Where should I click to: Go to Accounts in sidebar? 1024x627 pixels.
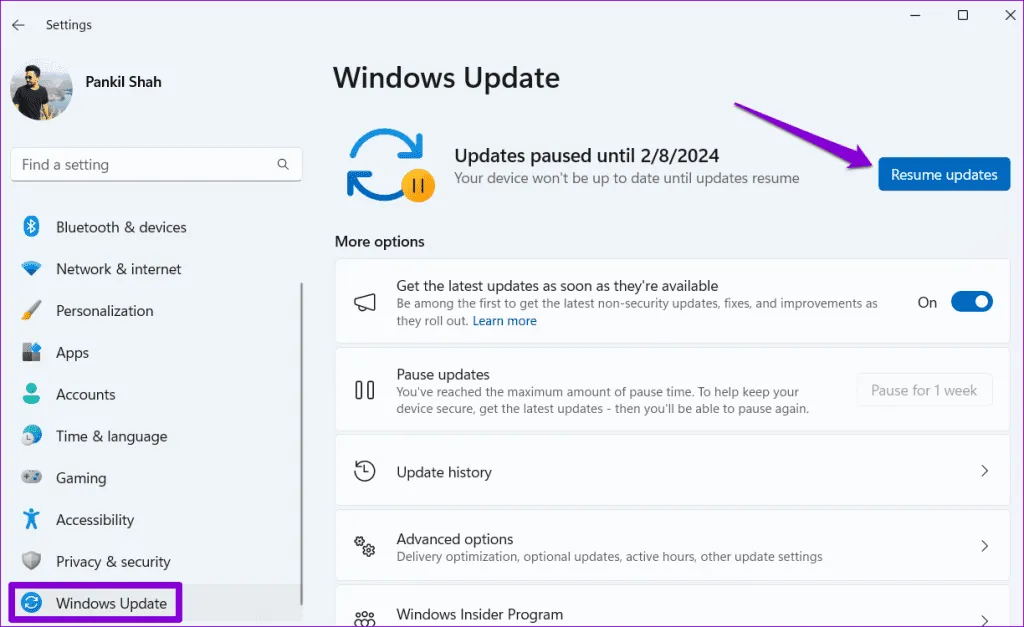[x=85, y=395]
